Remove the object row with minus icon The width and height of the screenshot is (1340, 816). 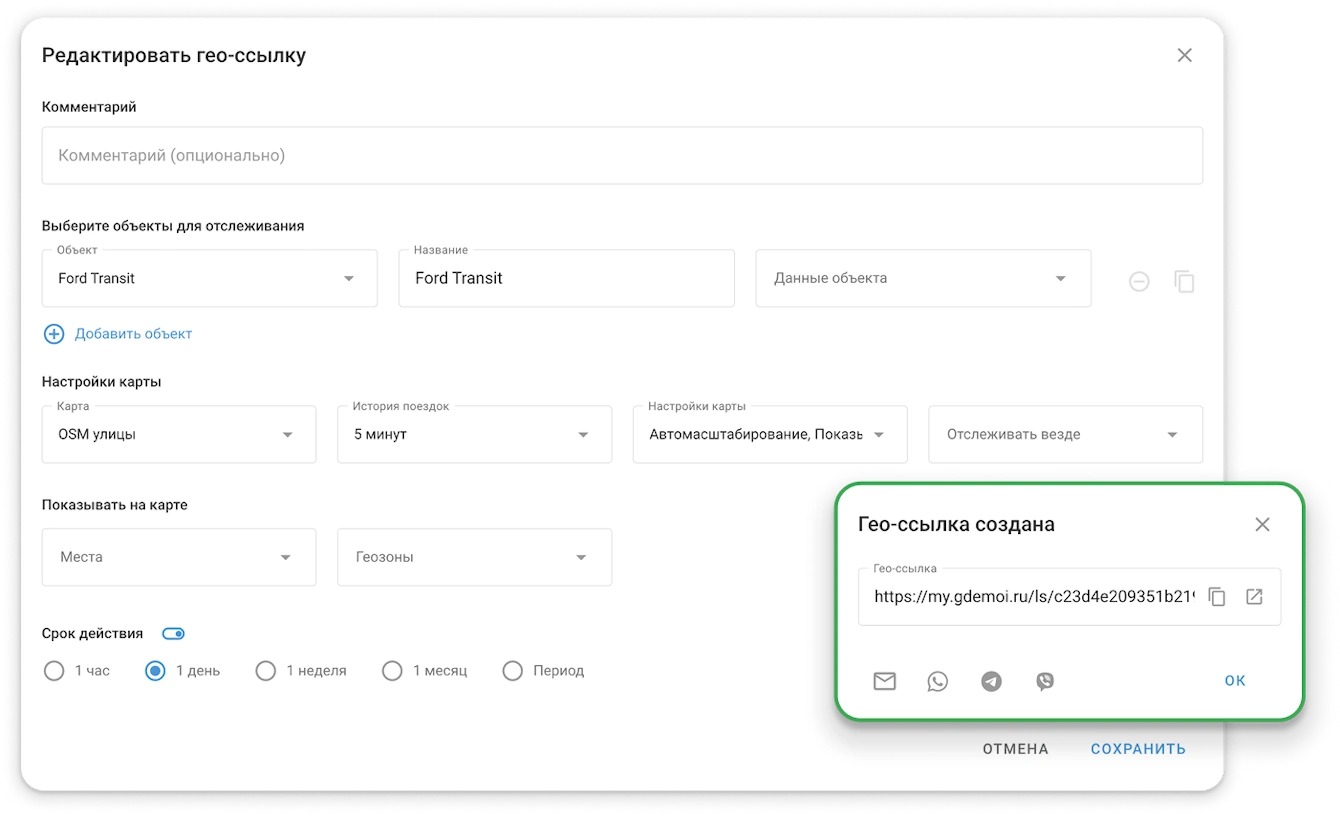point(1139,282)
